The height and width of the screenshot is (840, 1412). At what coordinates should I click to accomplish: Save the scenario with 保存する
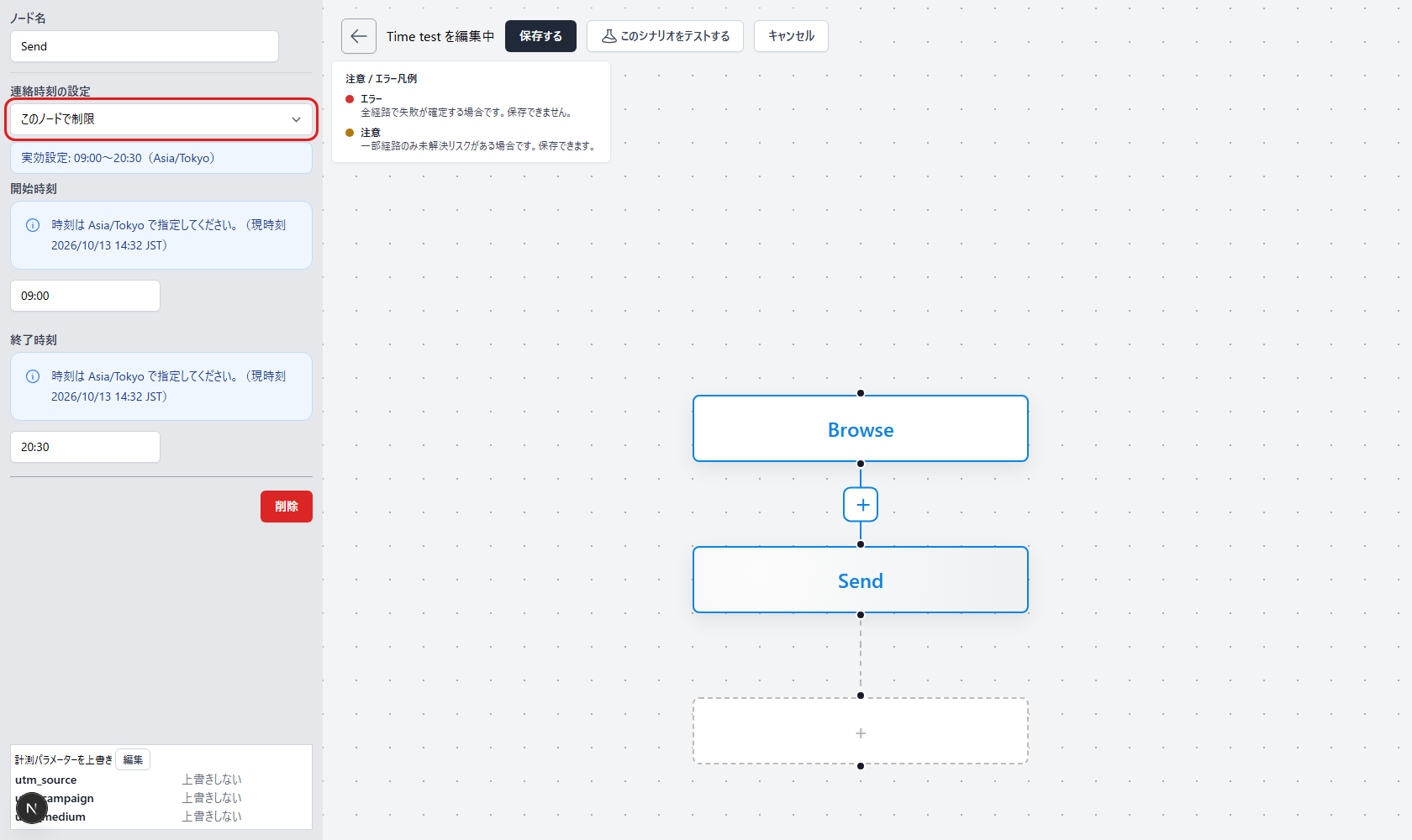[540, 36]
